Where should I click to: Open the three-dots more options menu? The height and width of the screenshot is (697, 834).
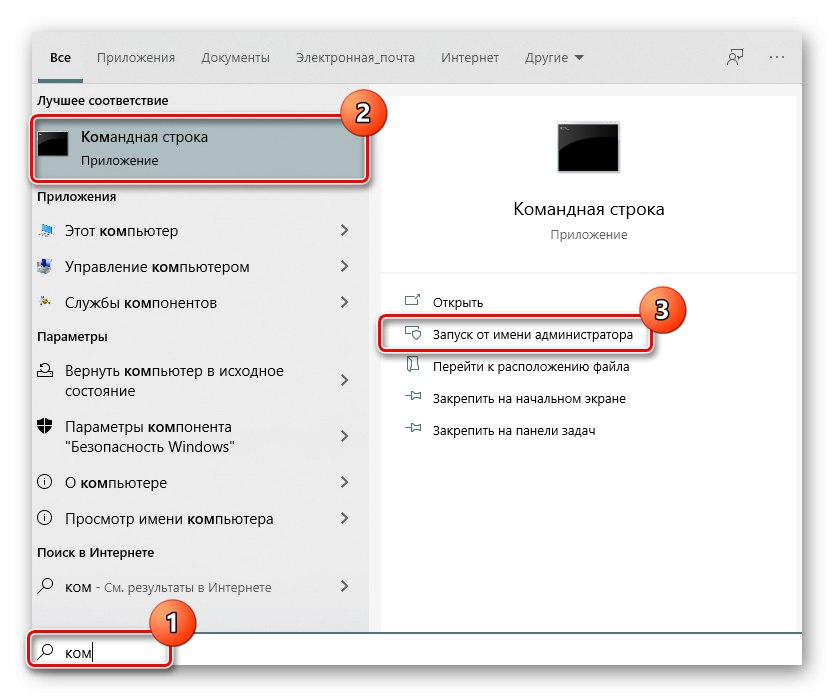(x=777, y=57)
